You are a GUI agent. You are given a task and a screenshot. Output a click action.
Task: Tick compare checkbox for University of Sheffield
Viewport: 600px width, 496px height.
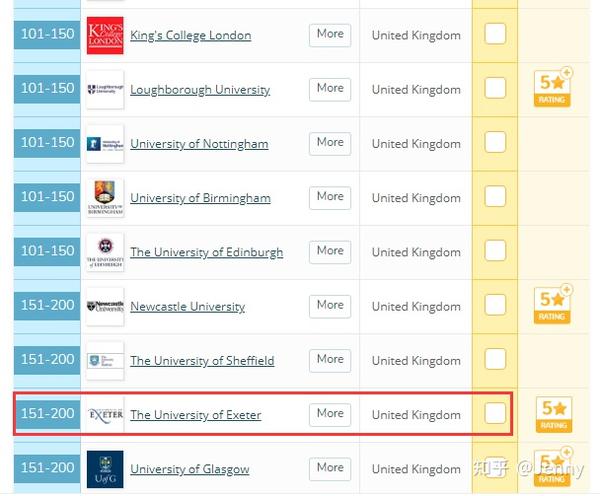point(495,359)
